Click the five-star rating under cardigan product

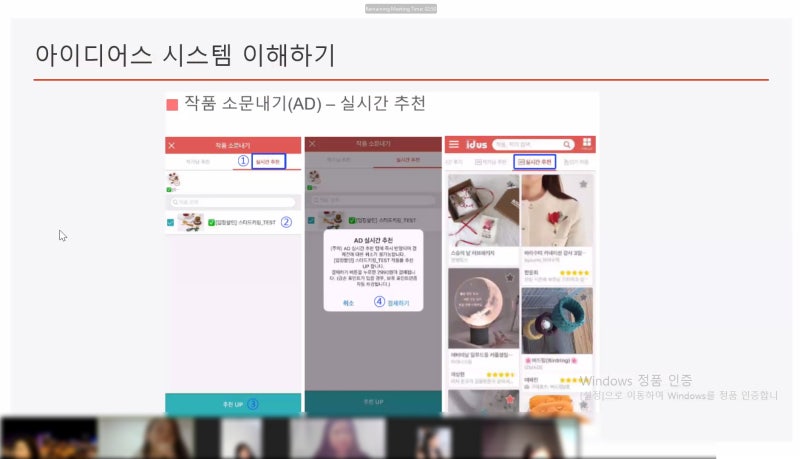[574, 273]
